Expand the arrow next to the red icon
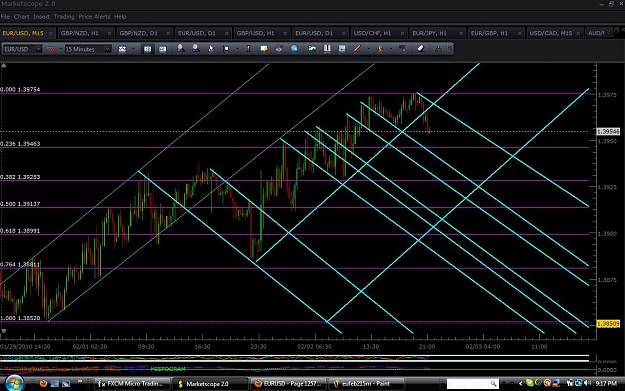625x391 pixels. point(61,49)
